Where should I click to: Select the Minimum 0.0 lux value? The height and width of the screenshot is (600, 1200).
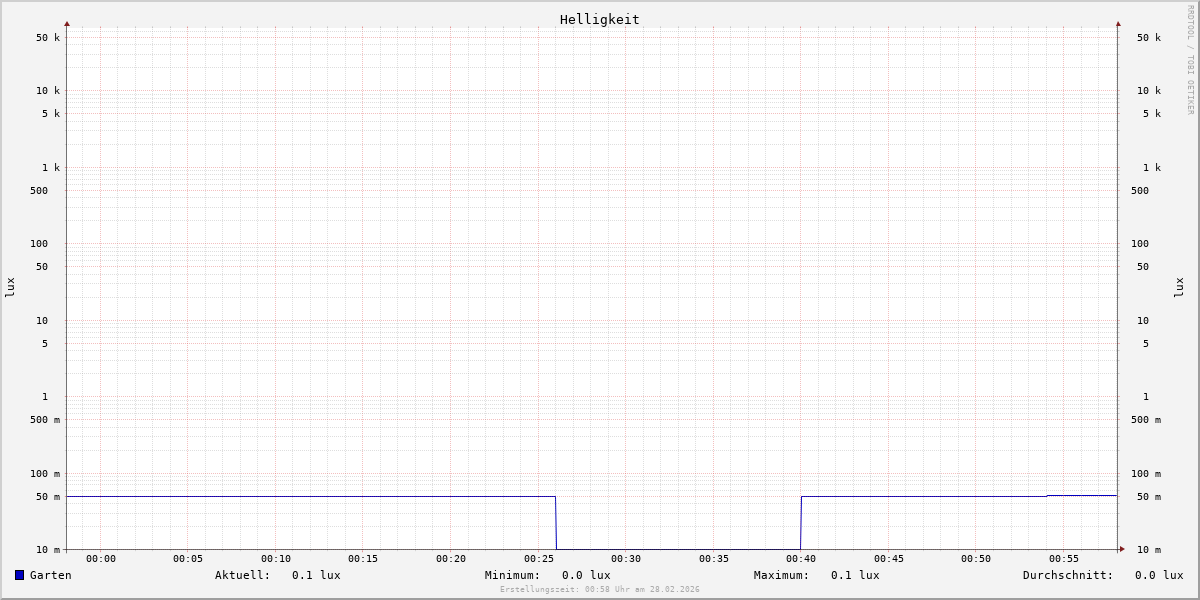[x=586, y=575]
